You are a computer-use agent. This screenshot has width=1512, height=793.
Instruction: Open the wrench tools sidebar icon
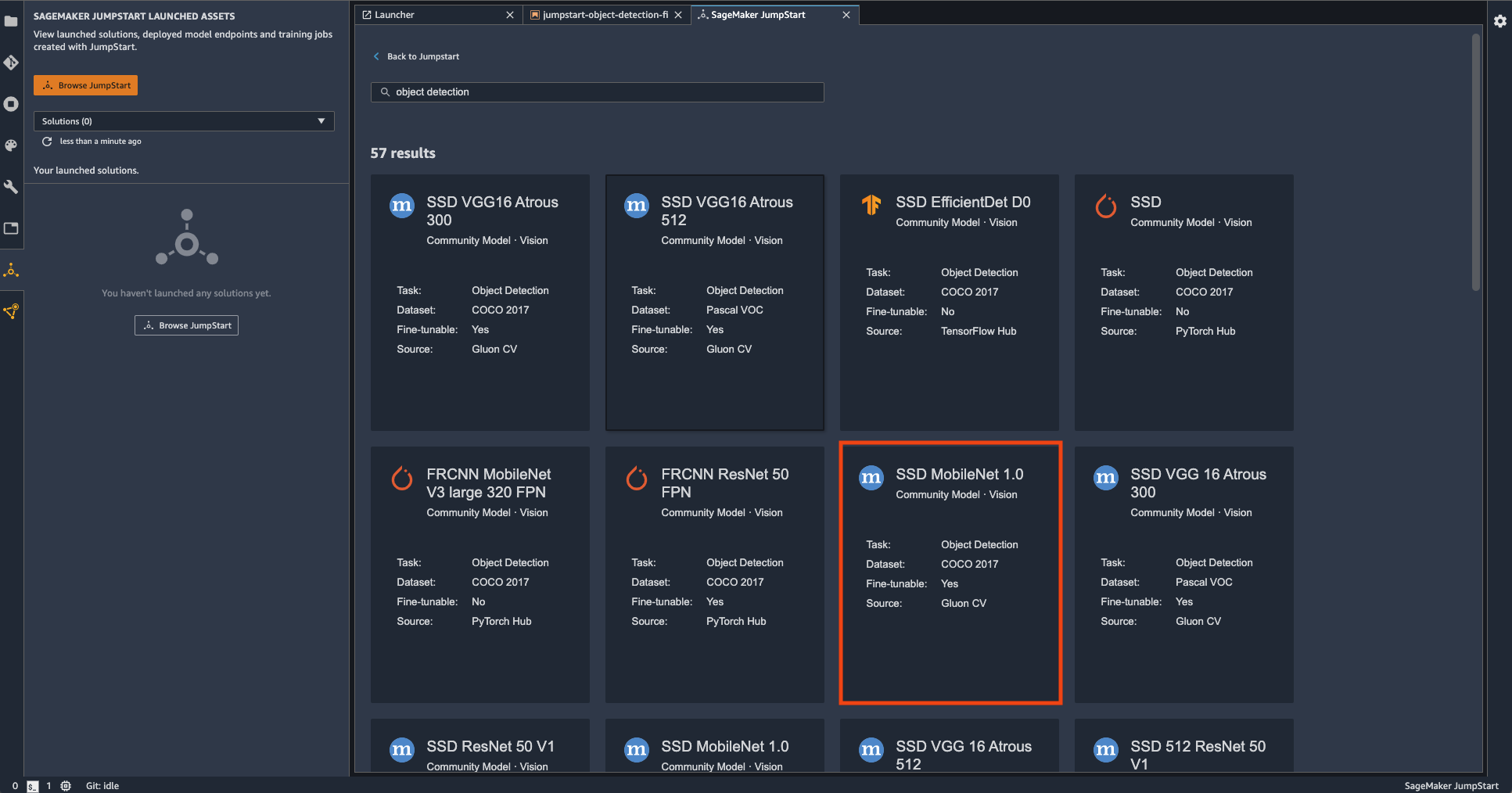click(x=11, y=187)
